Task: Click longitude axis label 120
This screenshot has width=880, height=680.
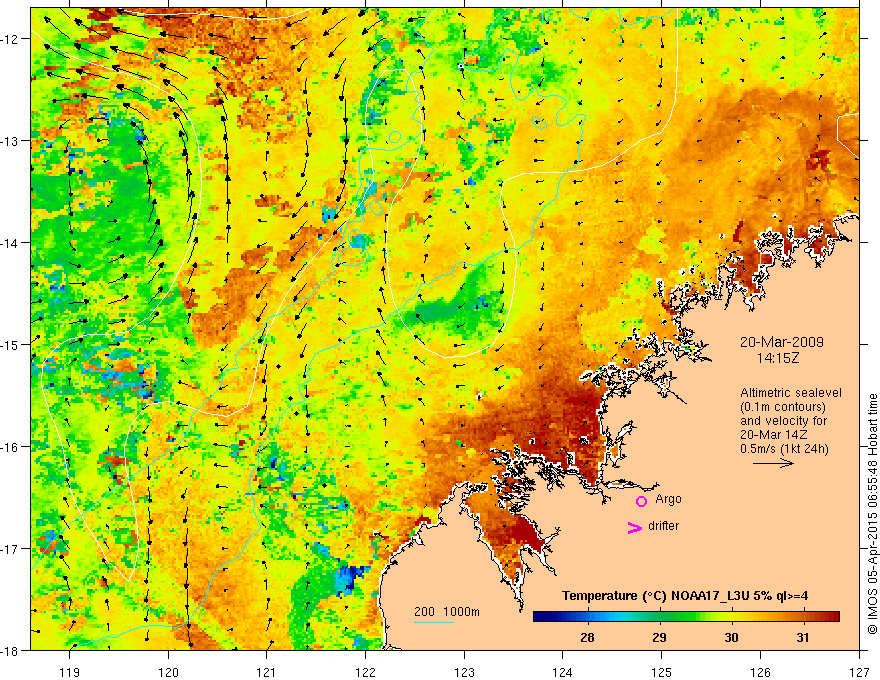Action: point(168,672)
